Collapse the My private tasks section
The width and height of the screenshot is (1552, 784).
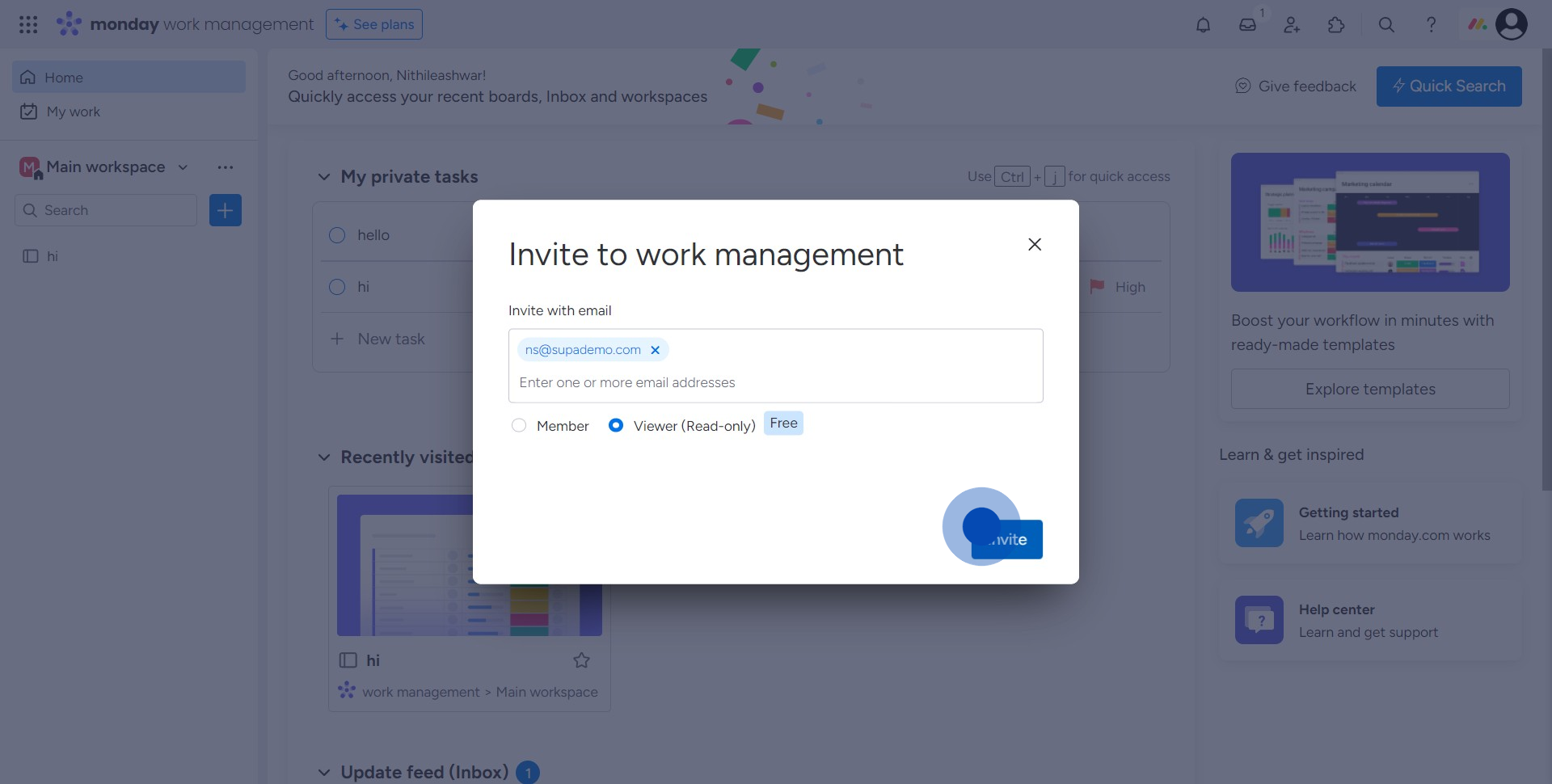pos(323,176)
